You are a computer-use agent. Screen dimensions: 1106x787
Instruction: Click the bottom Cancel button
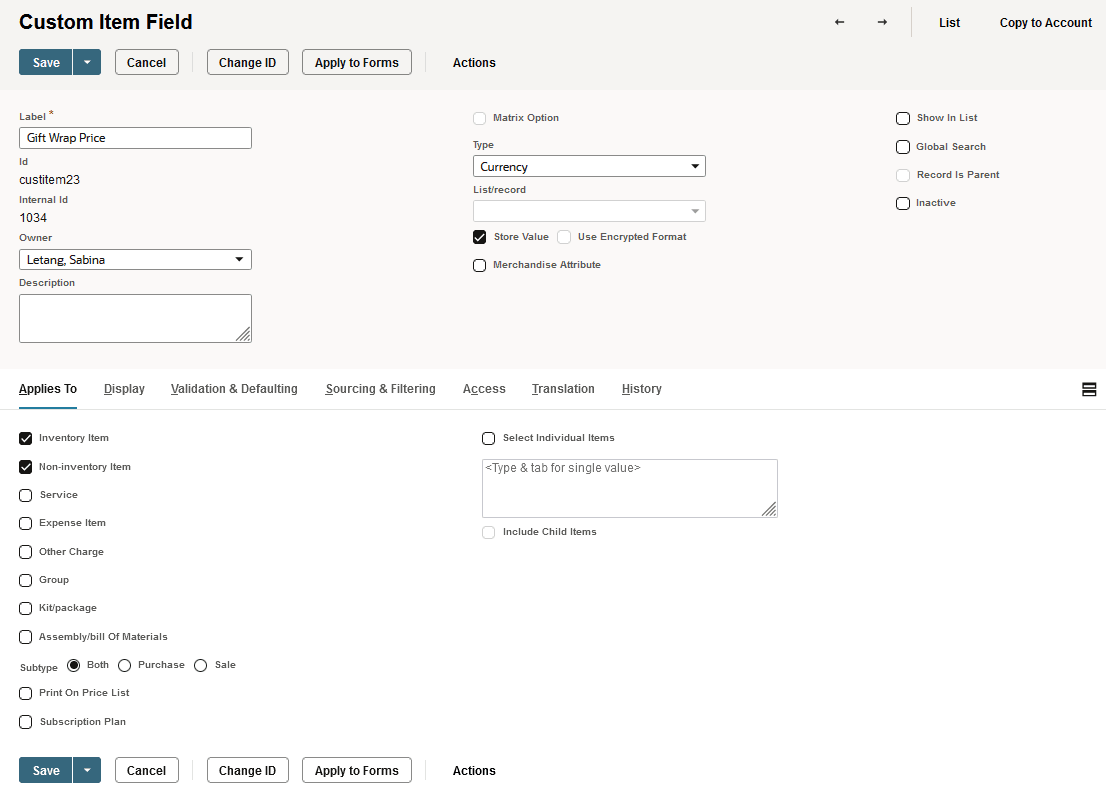[x=147, y=770]
